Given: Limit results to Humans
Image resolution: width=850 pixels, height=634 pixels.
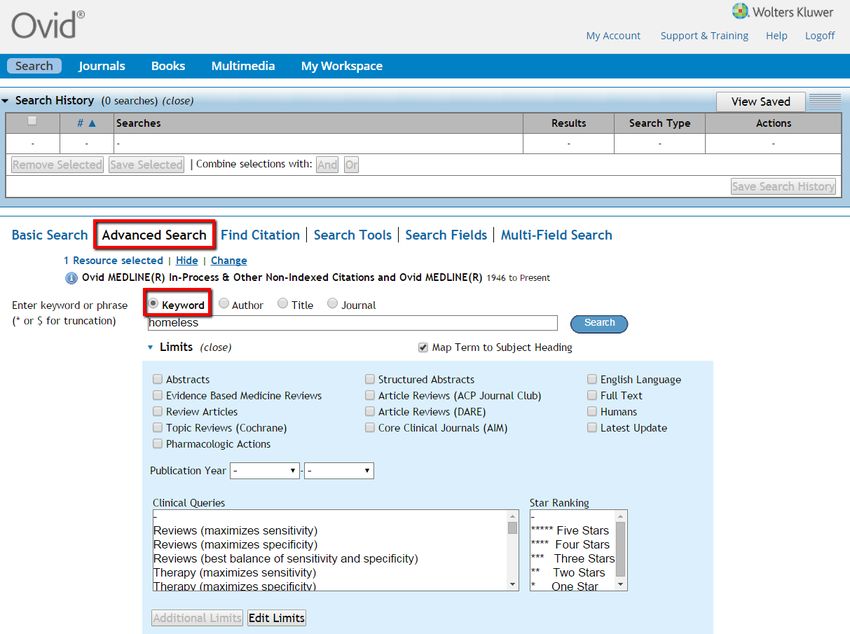Looking at the screenshot, I should click(592, 411).
